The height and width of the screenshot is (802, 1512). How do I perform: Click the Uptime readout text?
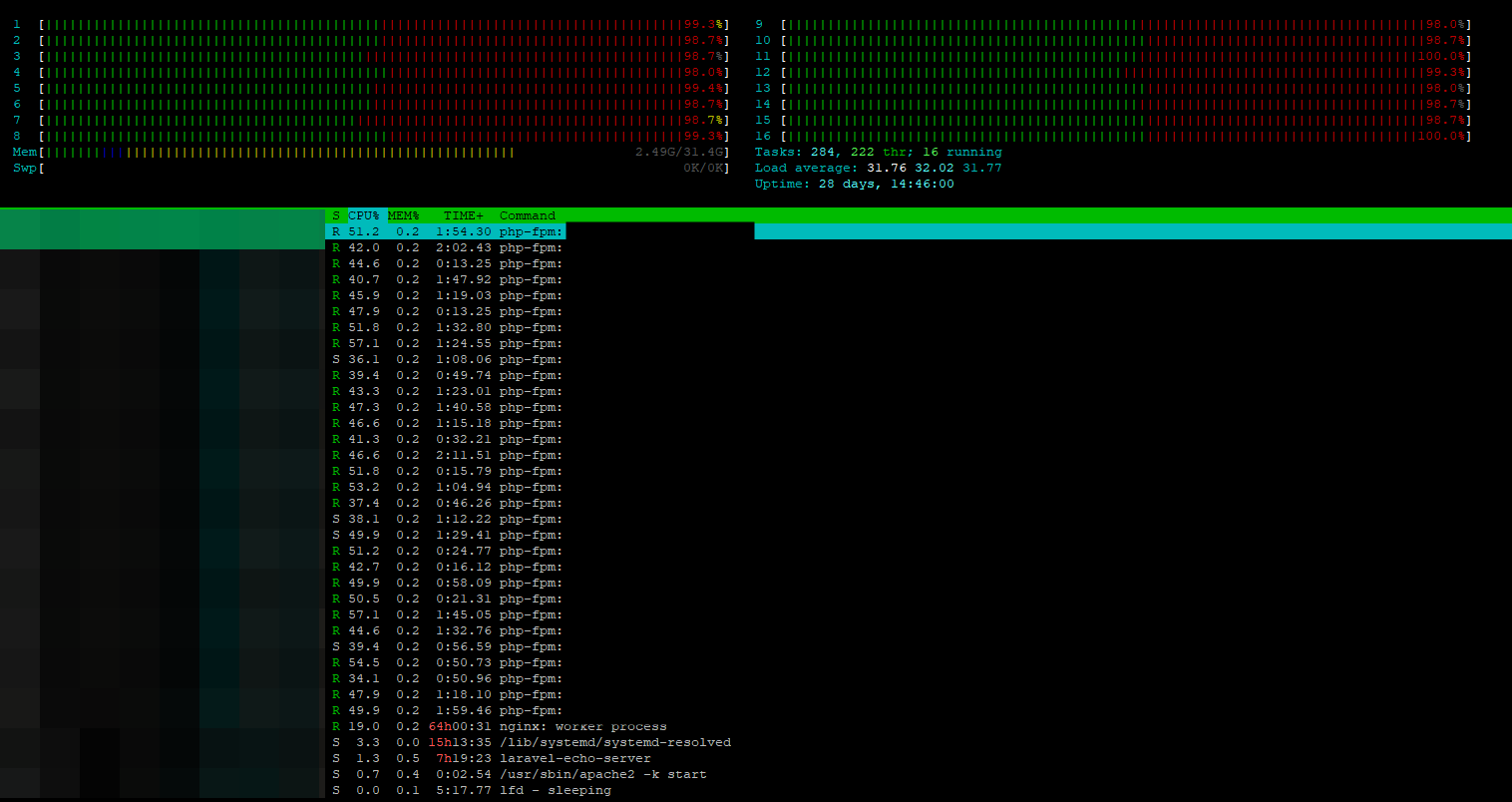click(x=854, y=184)
